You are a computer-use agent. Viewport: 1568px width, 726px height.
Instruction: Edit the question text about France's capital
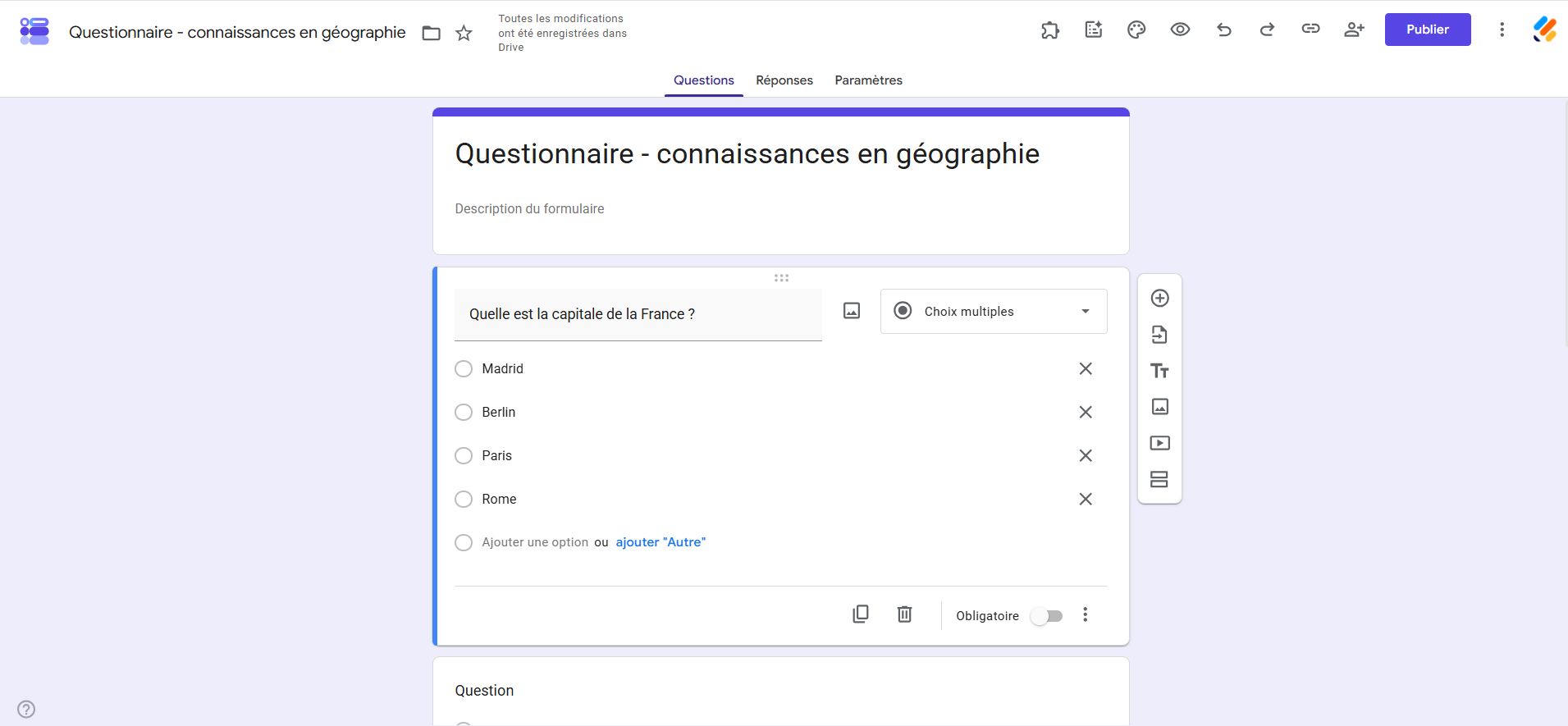[x=638, y=315]
